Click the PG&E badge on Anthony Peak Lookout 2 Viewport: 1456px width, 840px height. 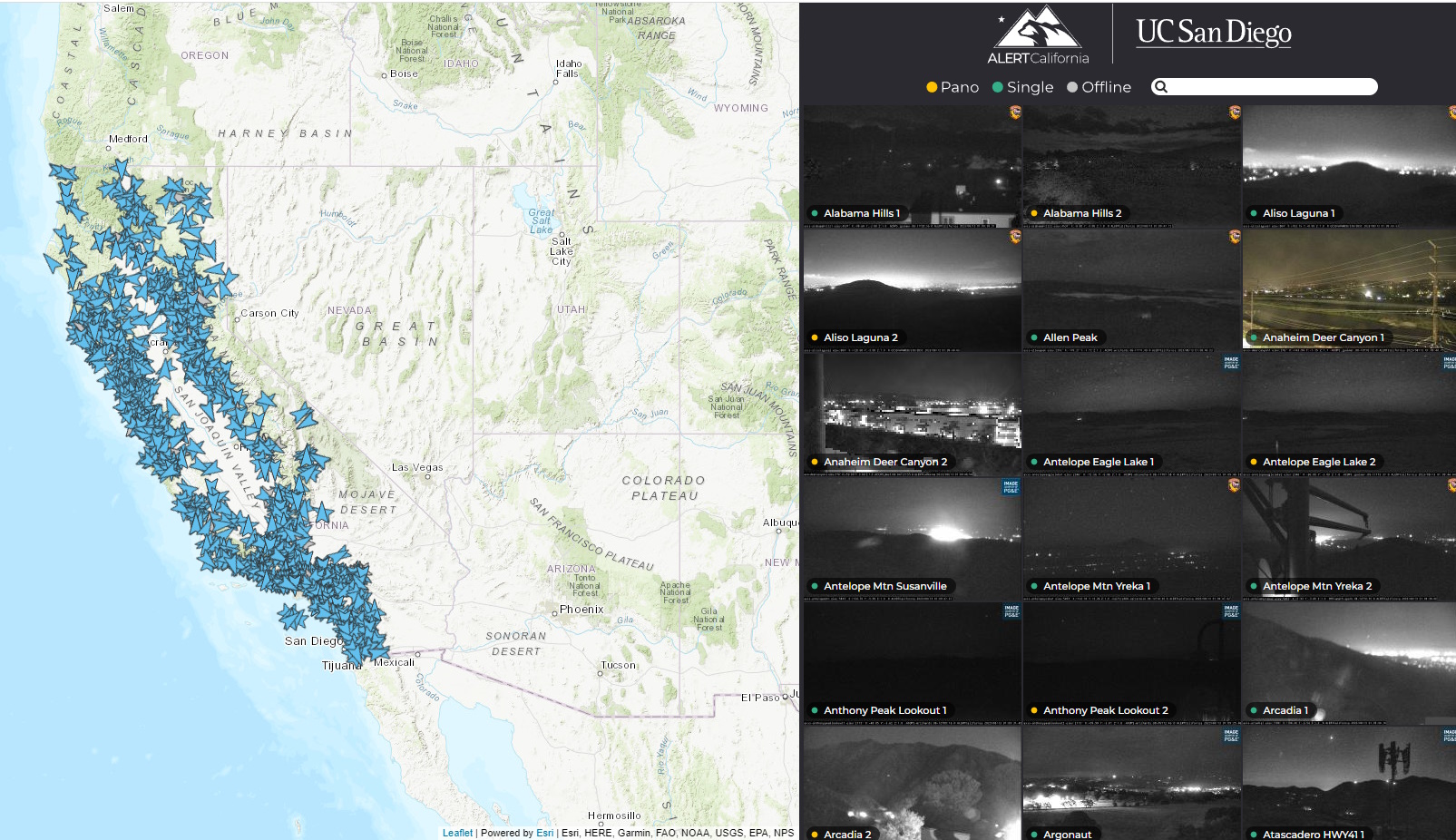pyautogui.click(x=1231, y=611)
